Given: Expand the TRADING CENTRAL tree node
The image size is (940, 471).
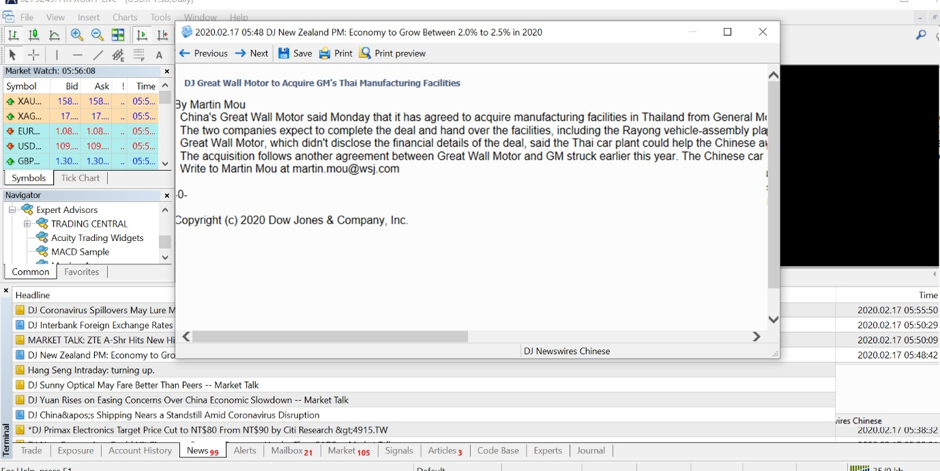Looking at the screenshot, I should click(x=27, y=224).
